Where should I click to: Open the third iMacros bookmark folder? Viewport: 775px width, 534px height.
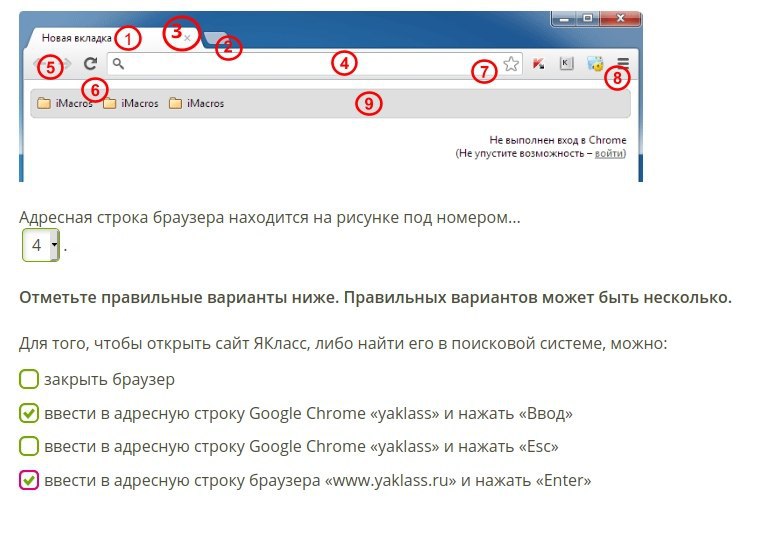click(x=196, y=103)
